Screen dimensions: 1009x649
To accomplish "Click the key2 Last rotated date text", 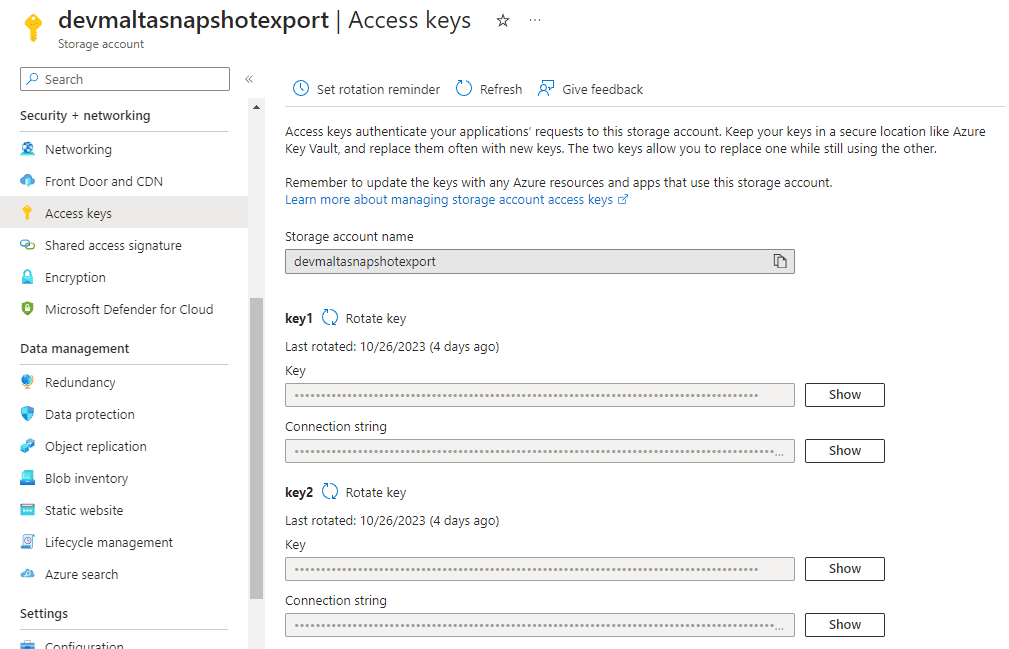I will click(392, 520).
